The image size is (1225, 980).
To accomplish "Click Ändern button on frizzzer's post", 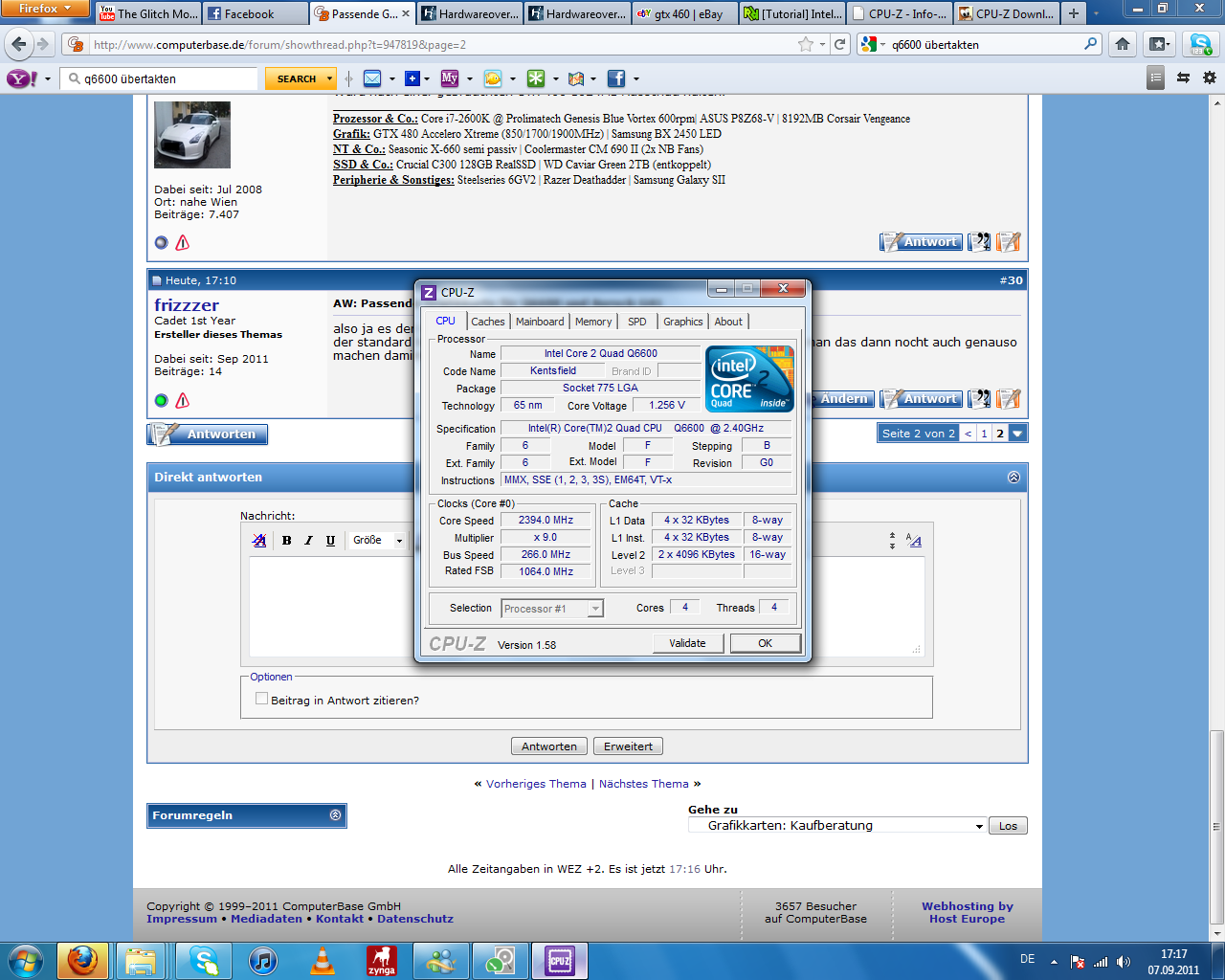I will [x=844, y=399].
